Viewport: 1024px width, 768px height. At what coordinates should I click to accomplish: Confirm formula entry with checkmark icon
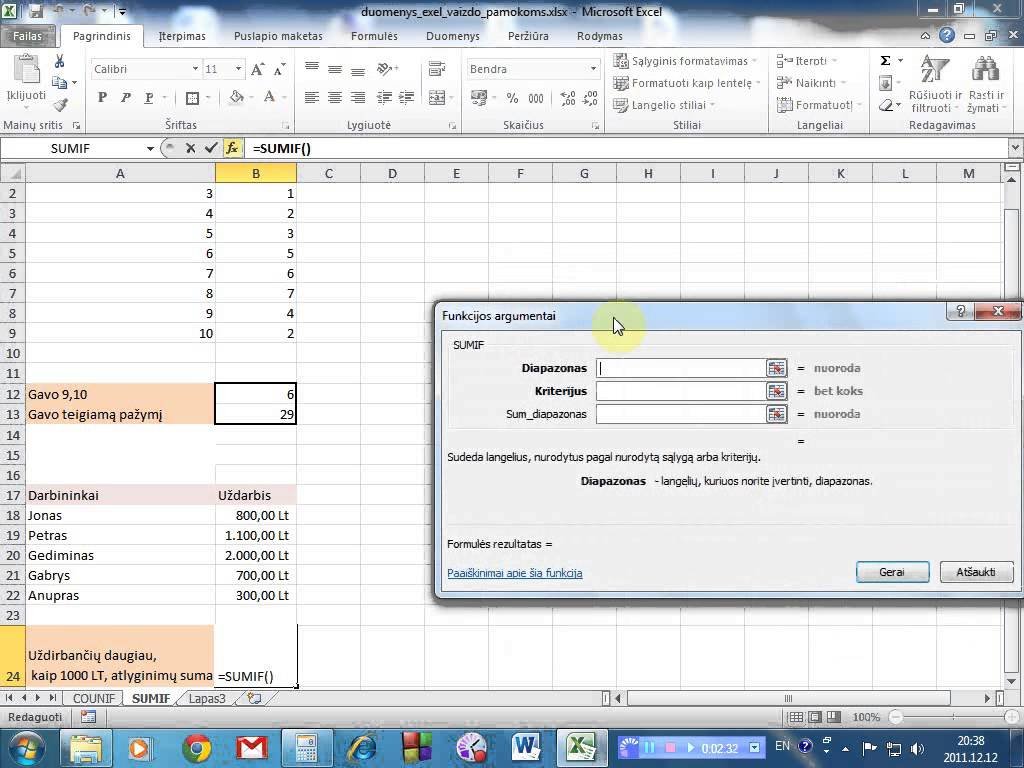(210, 148)
